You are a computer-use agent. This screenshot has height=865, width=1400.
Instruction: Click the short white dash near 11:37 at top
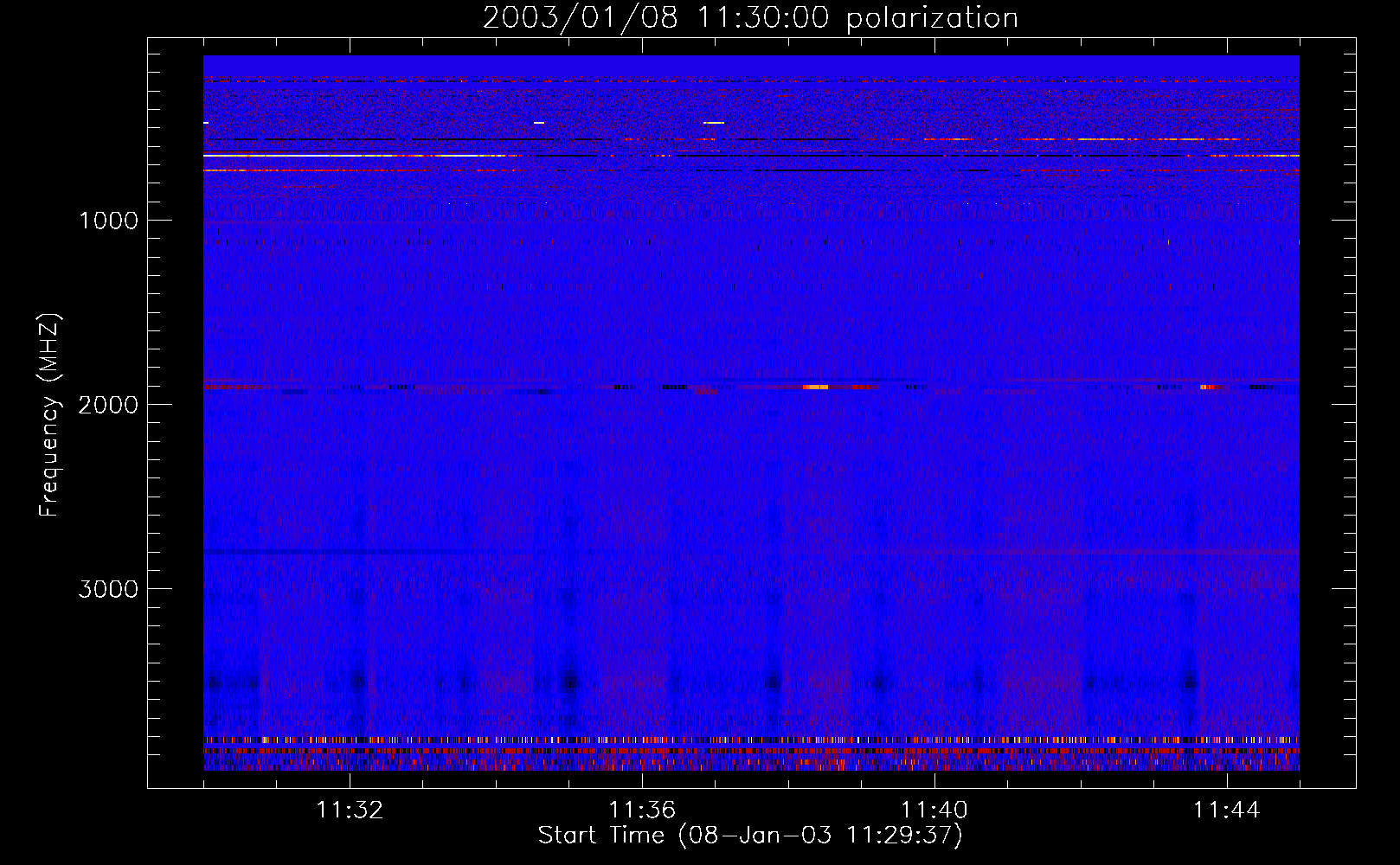[x=714, y=123]
